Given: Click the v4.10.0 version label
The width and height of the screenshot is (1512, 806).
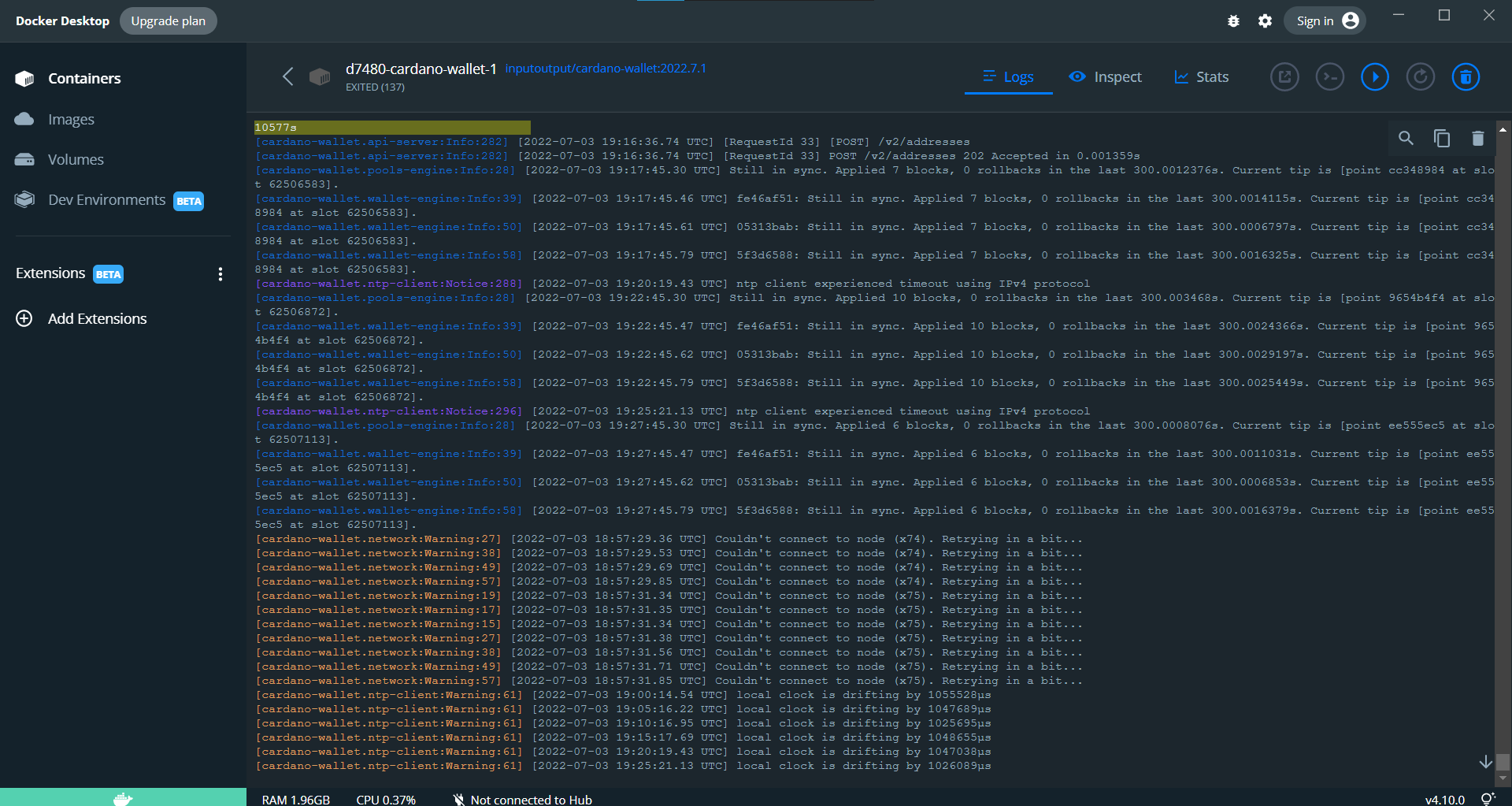Looking at the screenshot, I should [x=1445, y=800].
